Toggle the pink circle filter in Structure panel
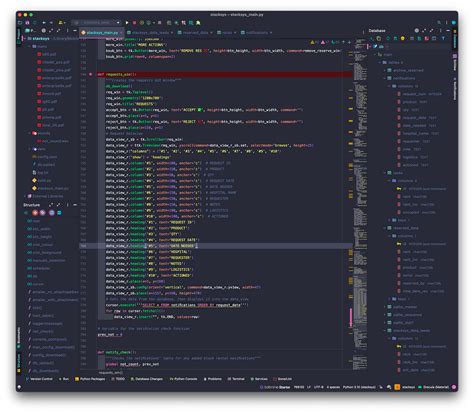474x413 pixels. 35,213
